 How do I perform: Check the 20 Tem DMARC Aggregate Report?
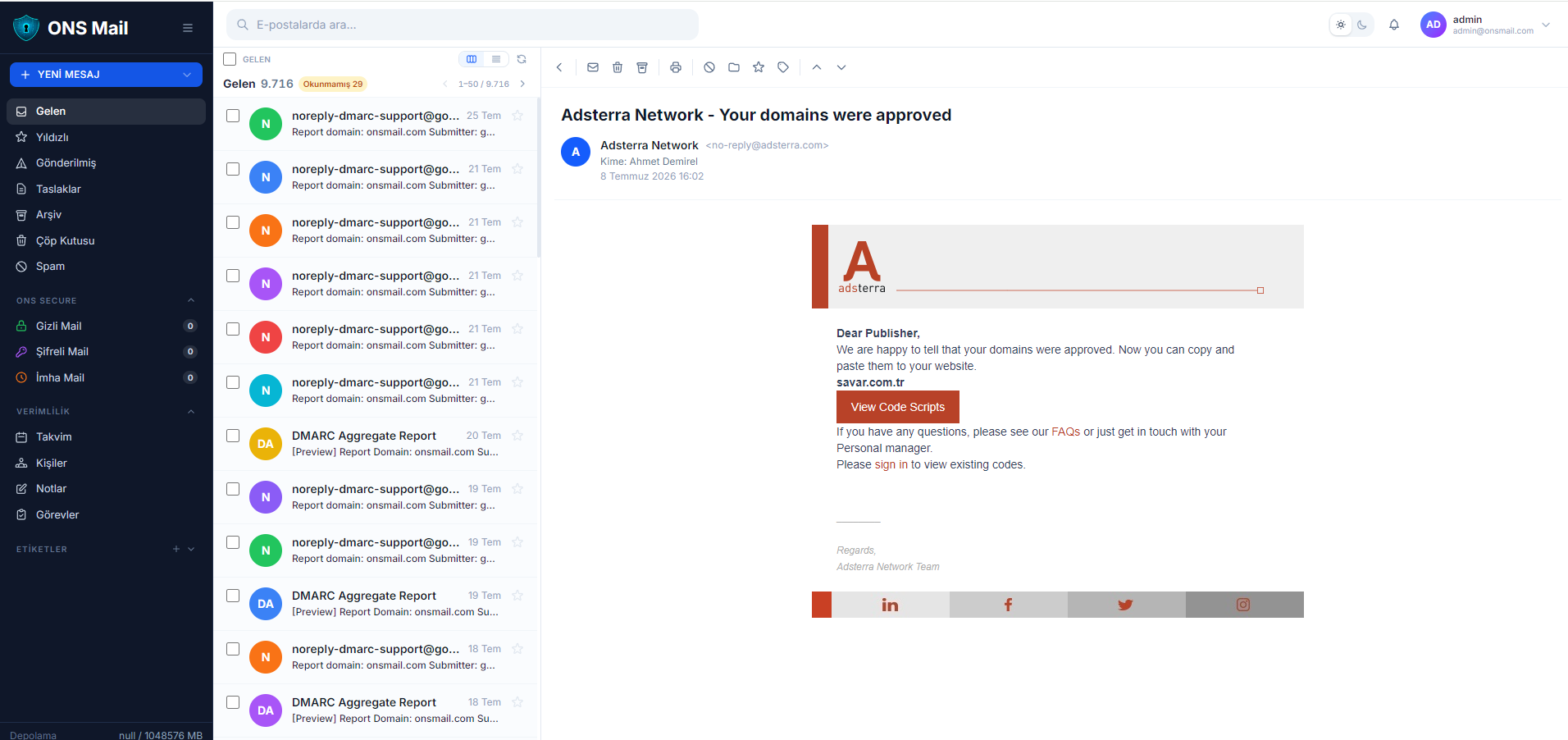(233, 436)
